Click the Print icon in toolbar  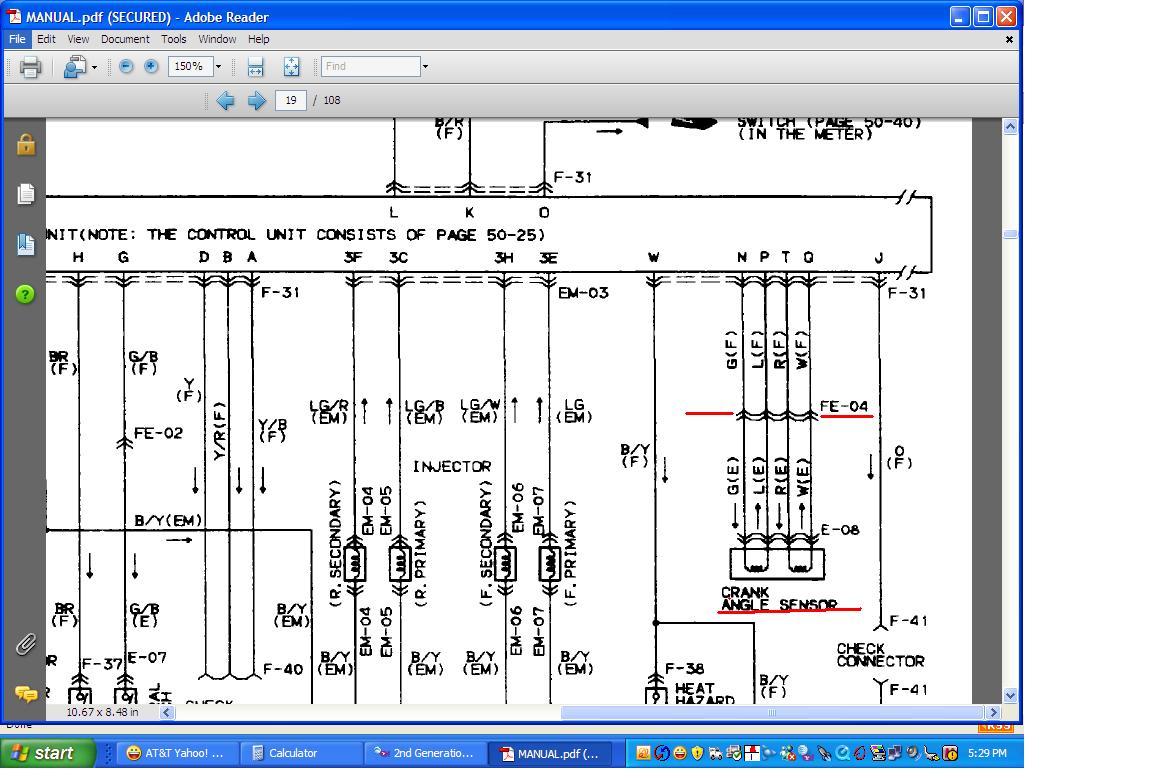pyautogui.click(x=31, y=67)
